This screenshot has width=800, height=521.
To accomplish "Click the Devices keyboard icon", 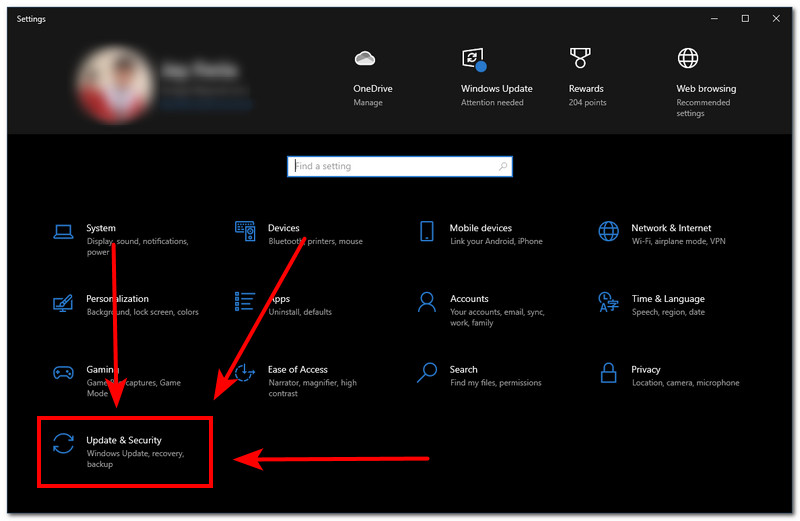I will coord(245,232).
